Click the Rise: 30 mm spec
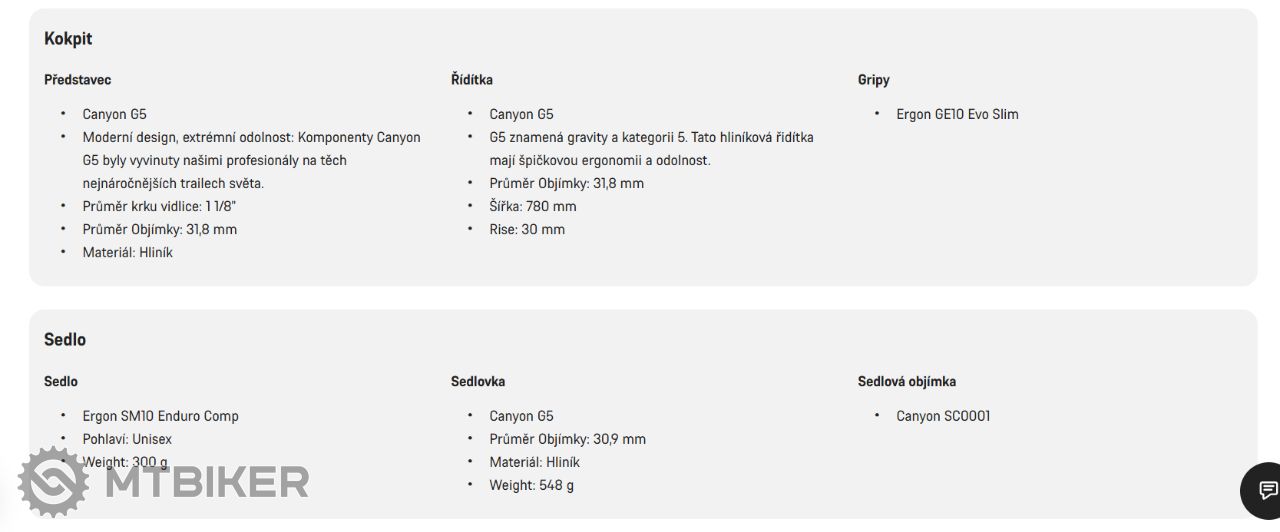Screen dimensions: 1280x532 [x=527, y=229]
